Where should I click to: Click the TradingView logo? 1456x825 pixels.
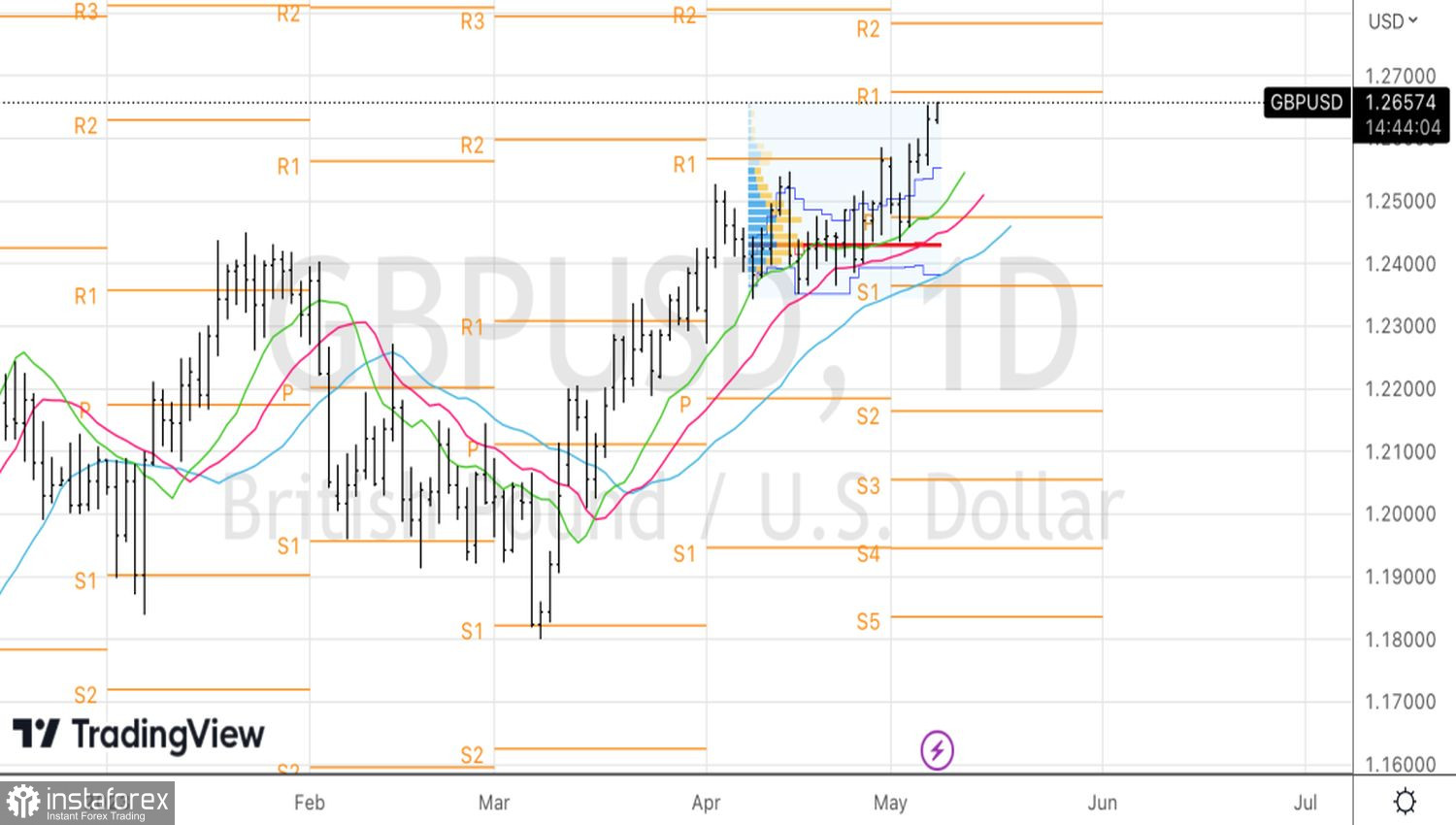click(138, 734)
